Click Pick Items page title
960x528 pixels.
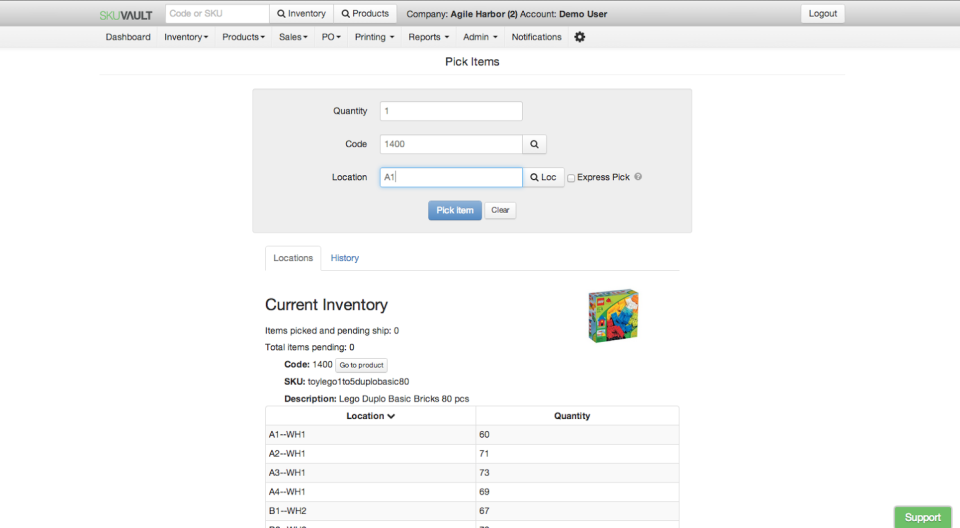472,62
